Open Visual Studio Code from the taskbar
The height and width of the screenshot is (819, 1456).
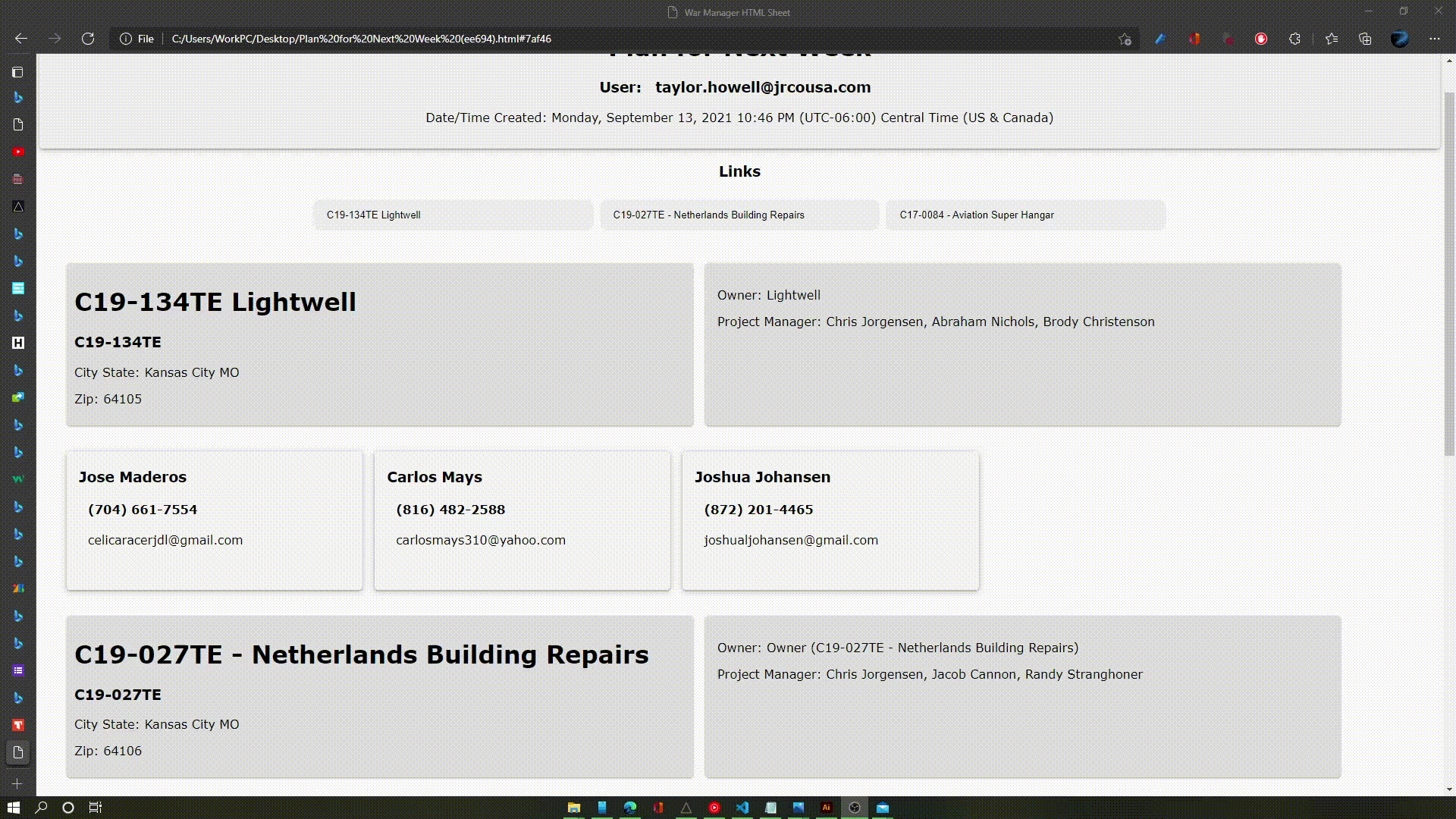pos(742,808)
